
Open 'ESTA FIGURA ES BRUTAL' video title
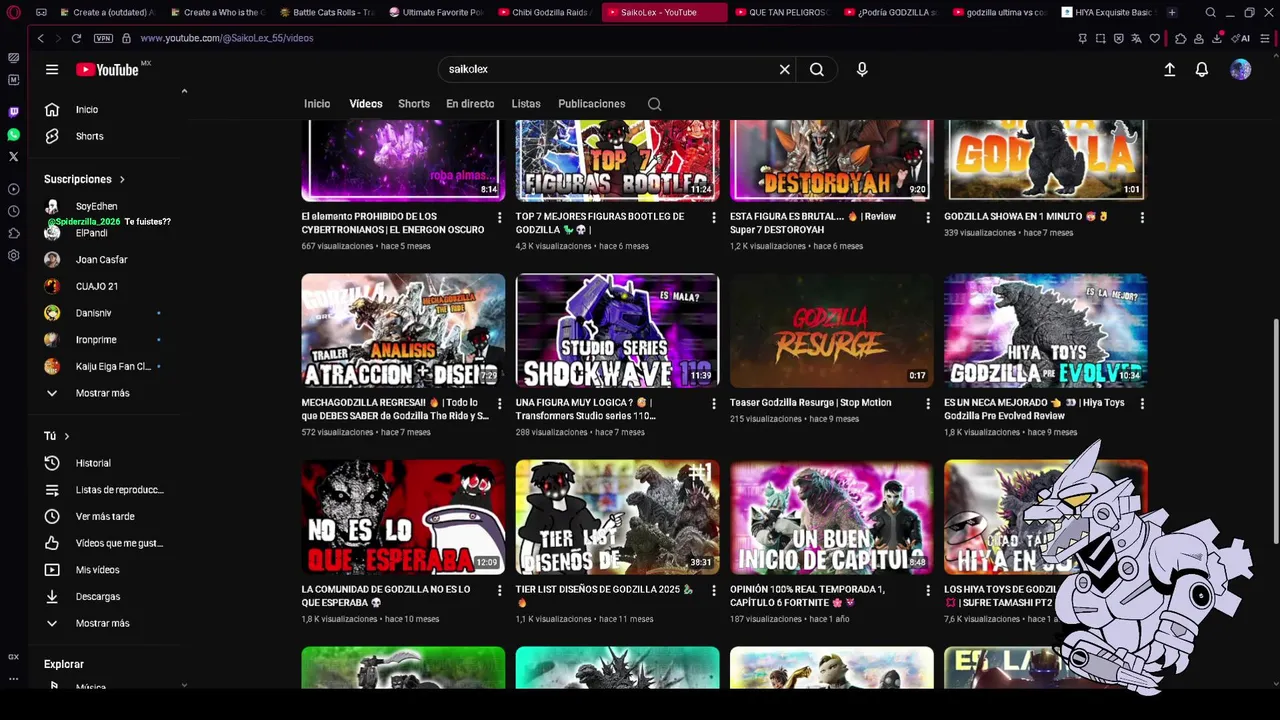click(813, 223)
